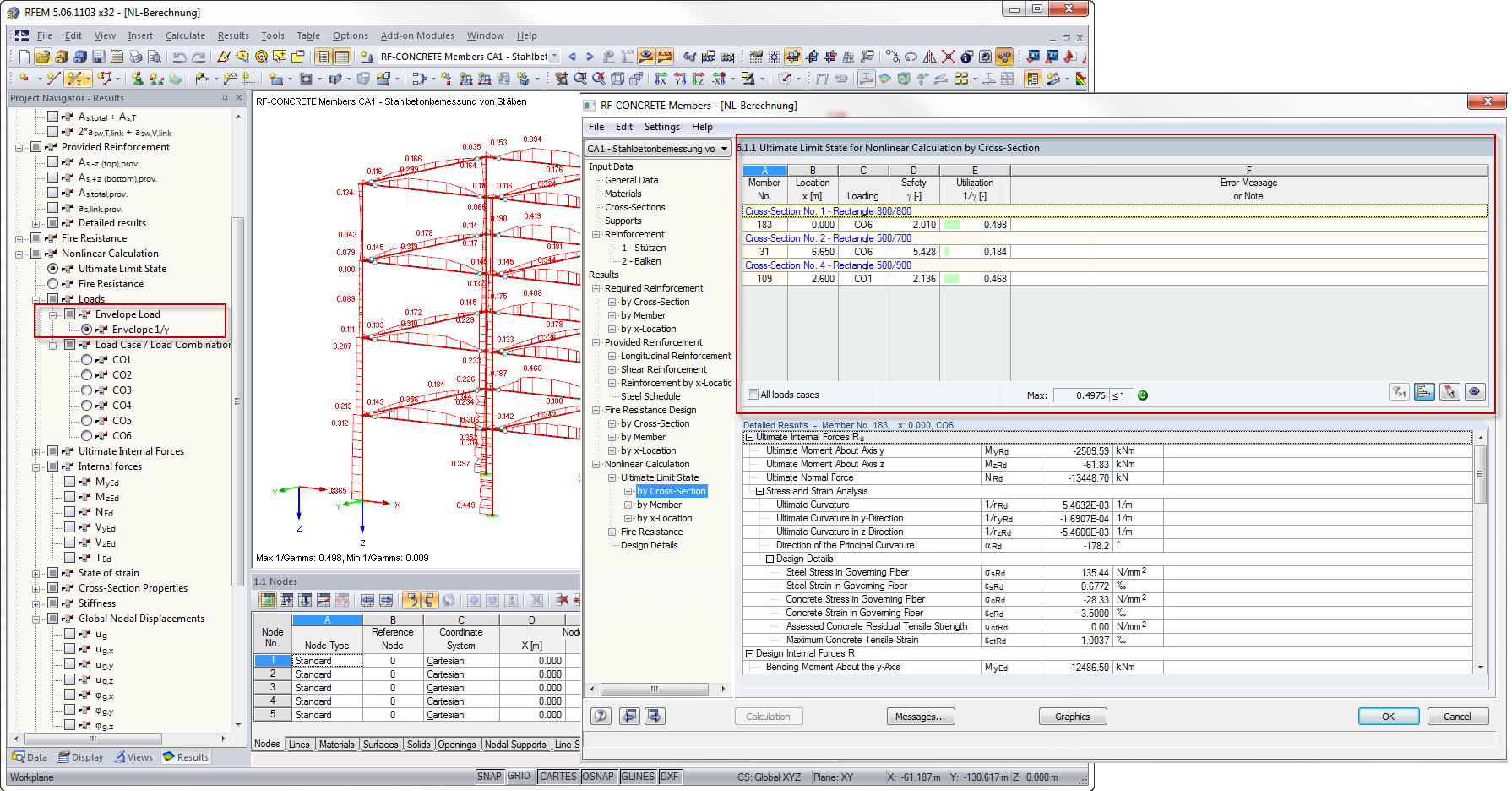Click the Max utilization value field 0.4976
This screenshot has width=1512, height=791.
1080,395
